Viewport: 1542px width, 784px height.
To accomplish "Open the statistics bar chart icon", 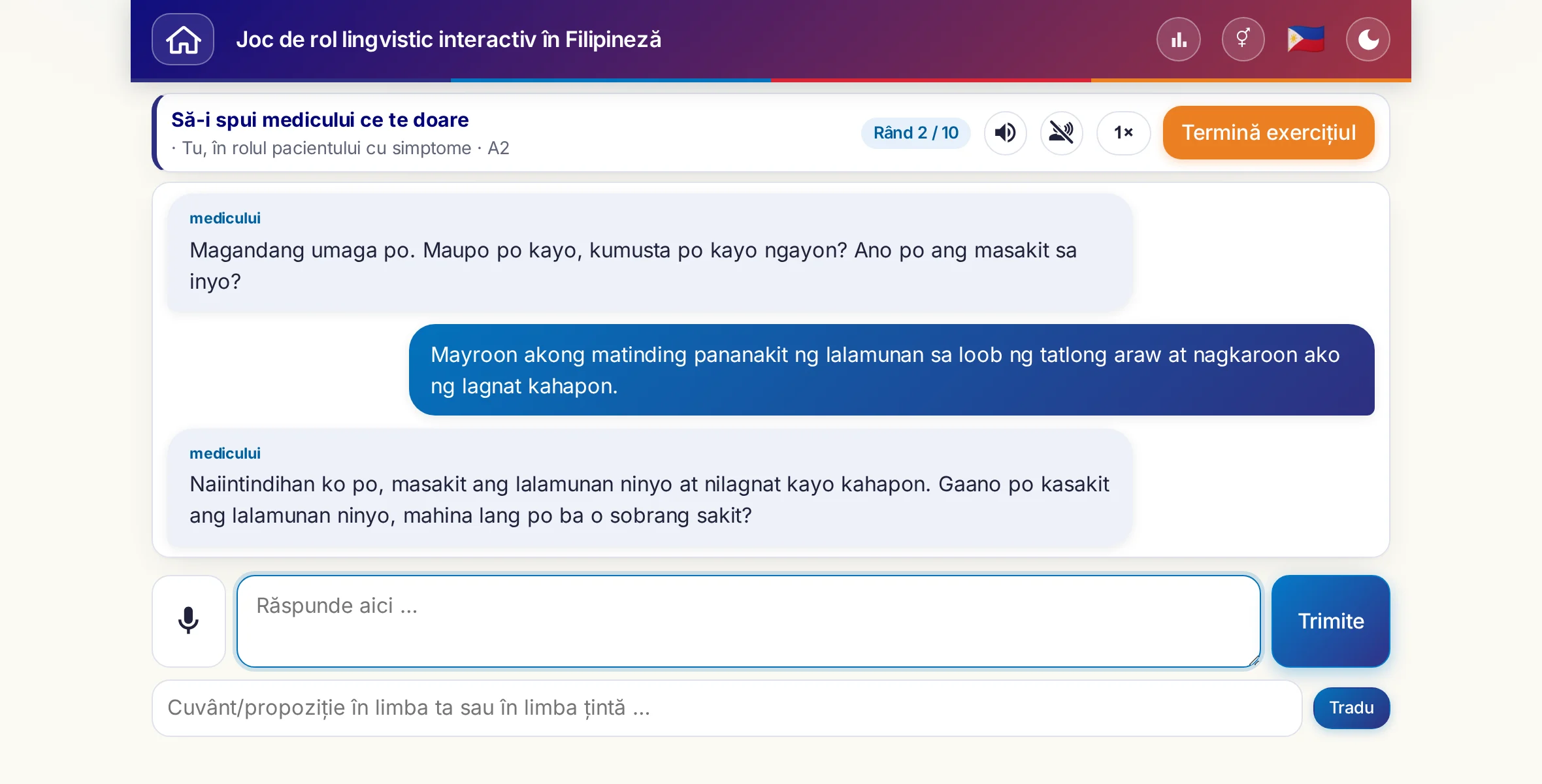I will 1179,39.
